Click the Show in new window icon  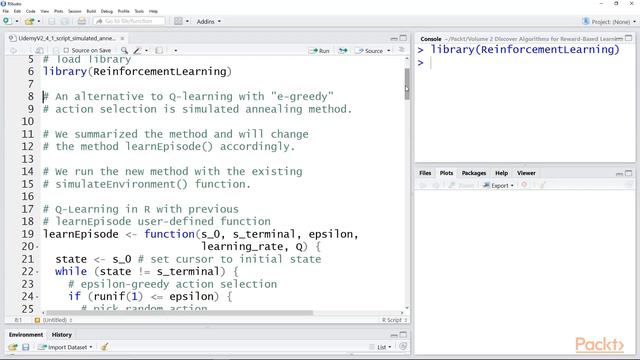40,50
